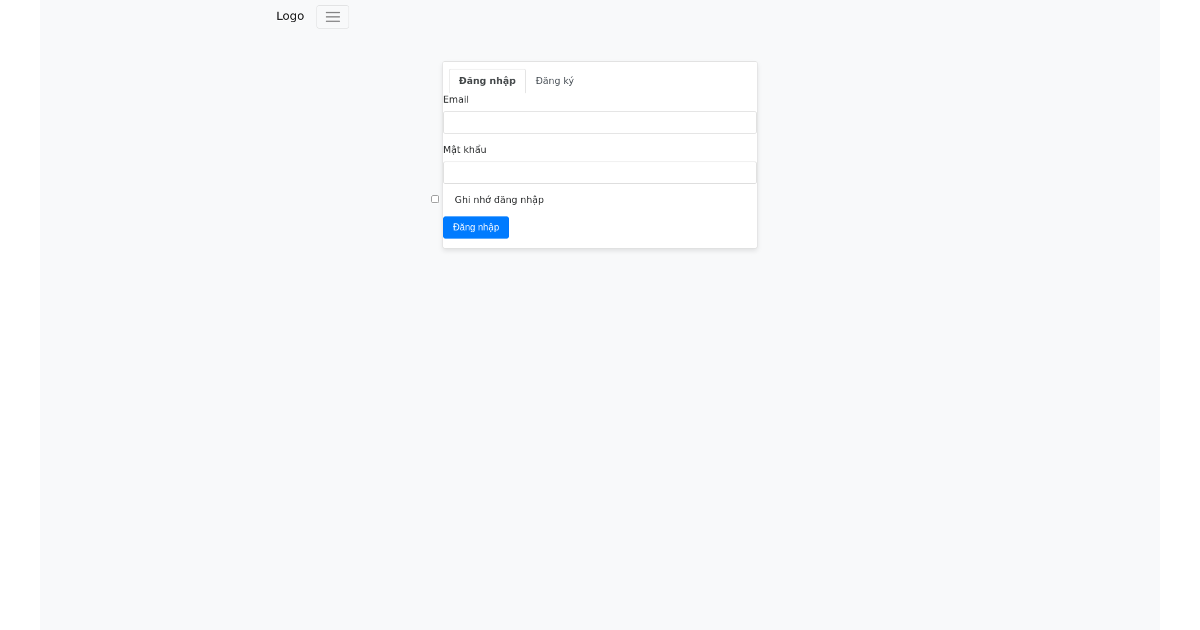Enable the Ghi nhớ đăng nhập checkbox
The width and height of the screenshot is (1200, 630).
(435, 199)
